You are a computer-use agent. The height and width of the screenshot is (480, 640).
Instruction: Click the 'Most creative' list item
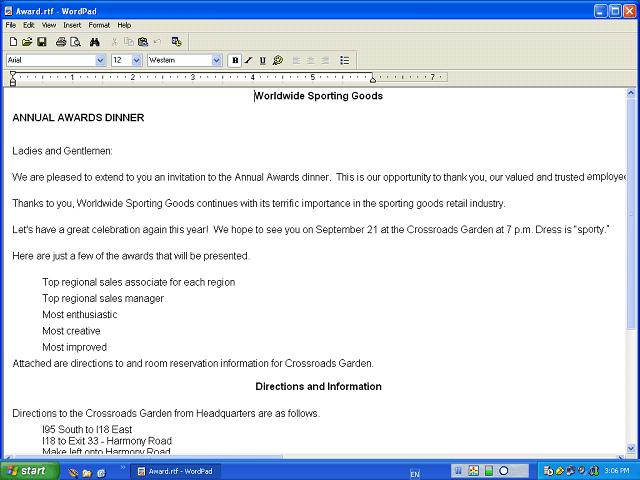71,331
